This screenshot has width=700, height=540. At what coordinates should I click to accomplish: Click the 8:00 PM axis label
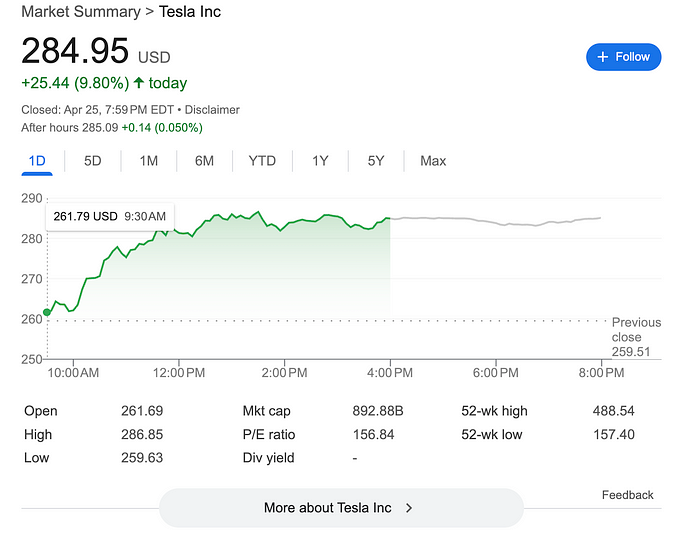pyautogui.click(x=601, y=373)
